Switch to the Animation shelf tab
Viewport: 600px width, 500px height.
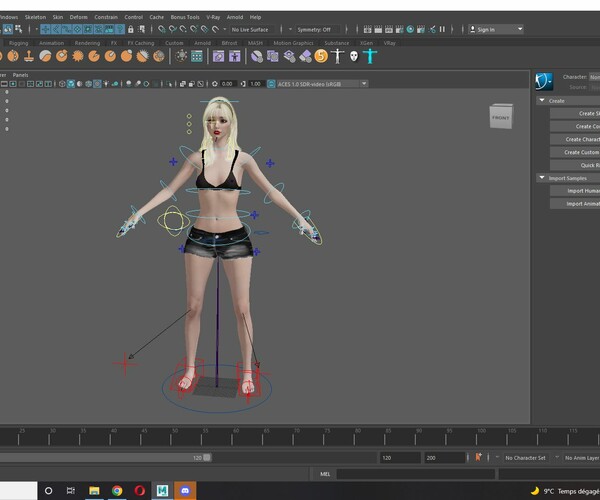point(52,43)
